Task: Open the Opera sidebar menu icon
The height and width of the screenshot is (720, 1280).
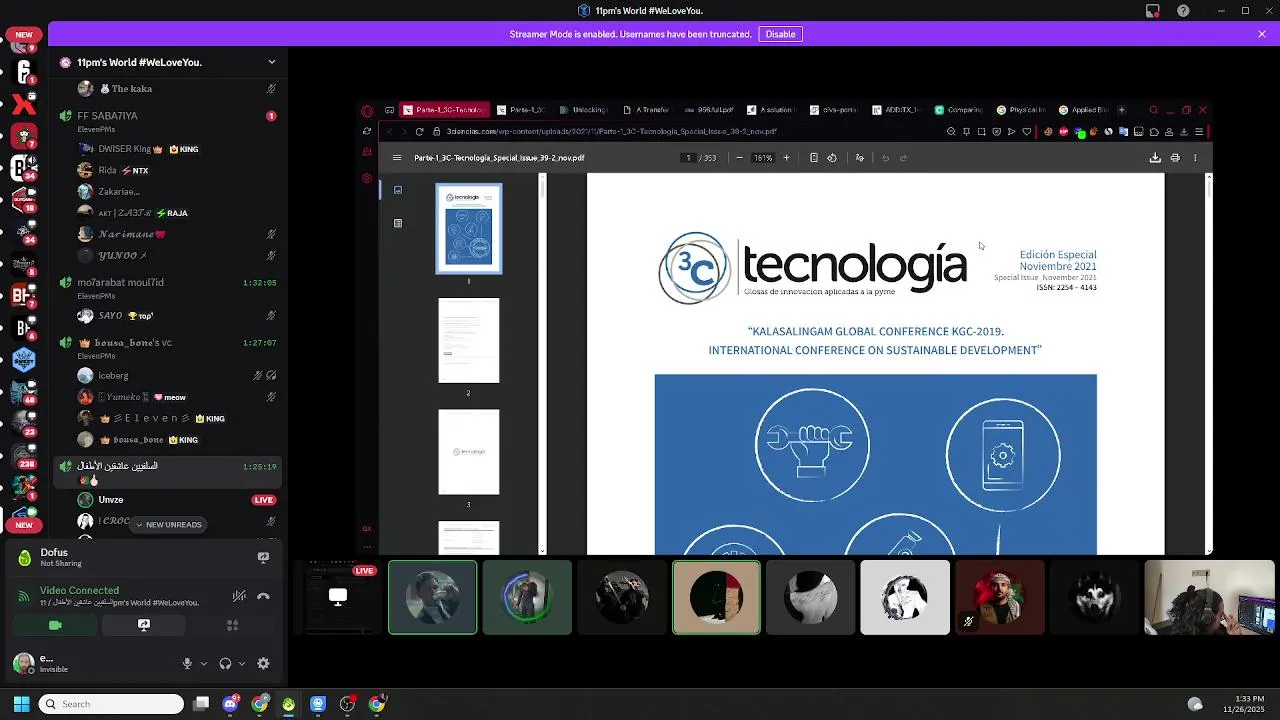Action: point(367,111)
